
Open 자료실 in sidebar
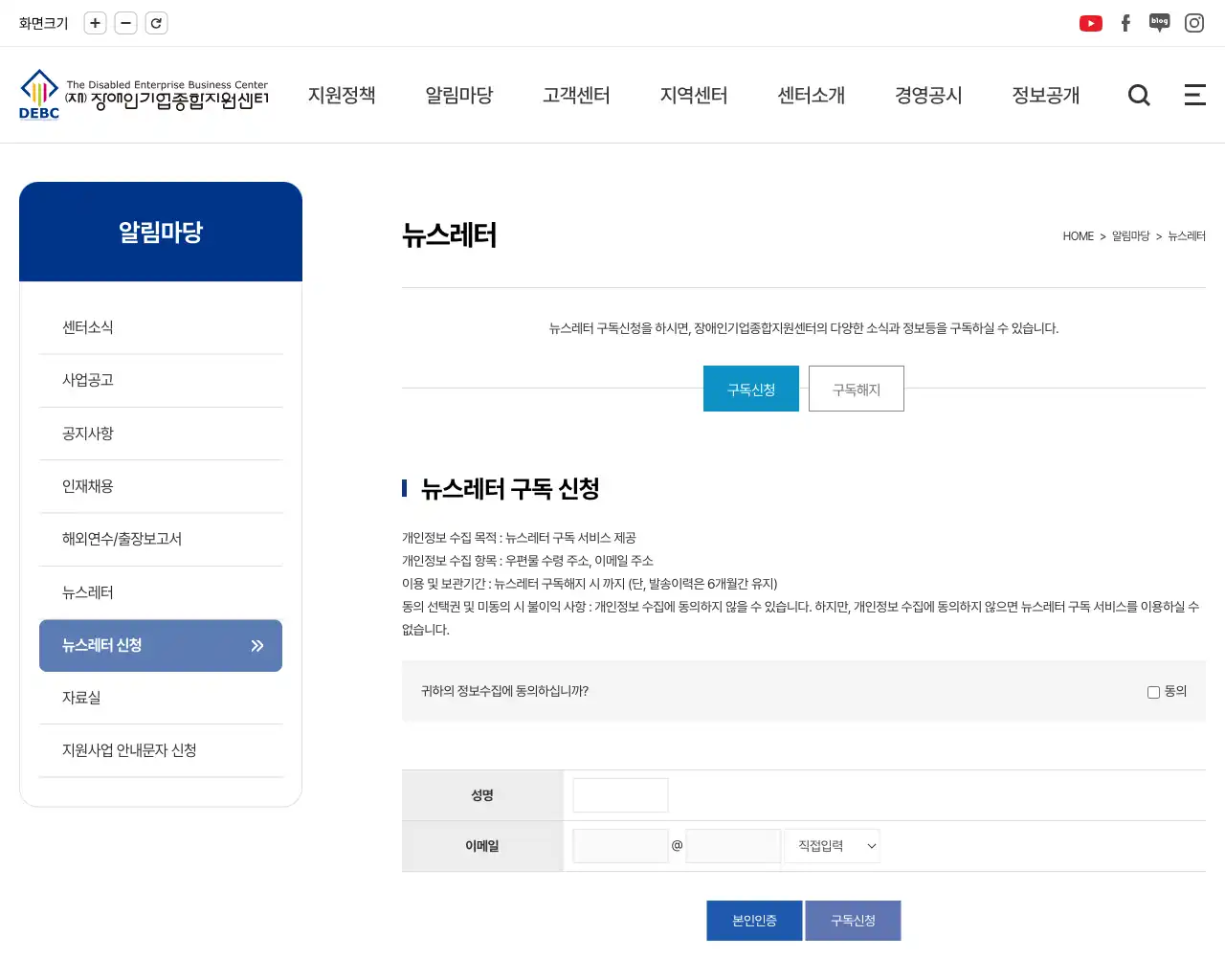click(161, 698)
